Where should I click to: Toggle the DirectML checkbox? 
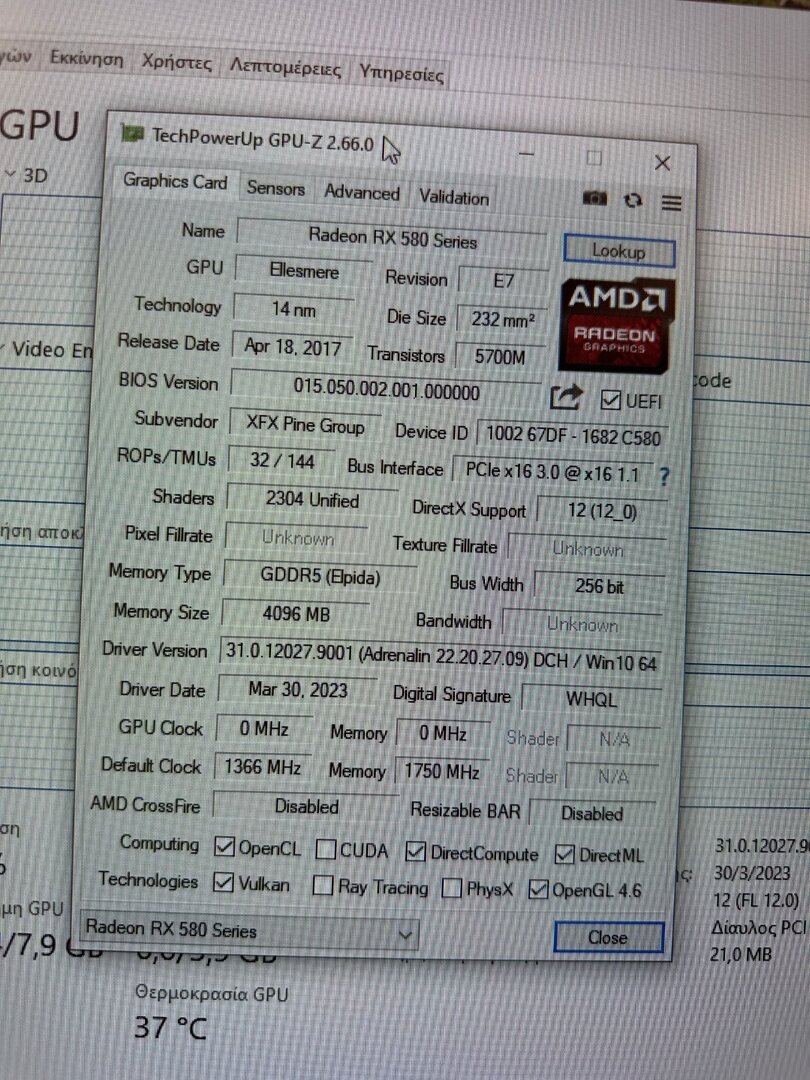[564, 854]
